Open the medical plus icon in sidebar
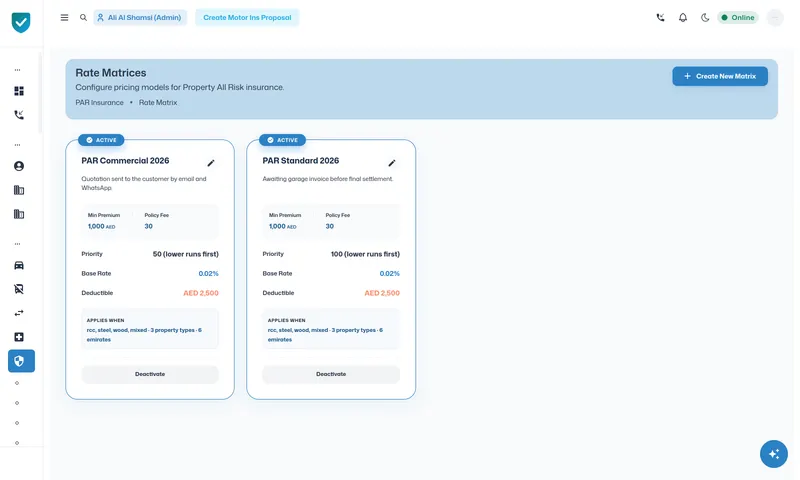Viewport: 800px width, 480px height. [19, 337]
